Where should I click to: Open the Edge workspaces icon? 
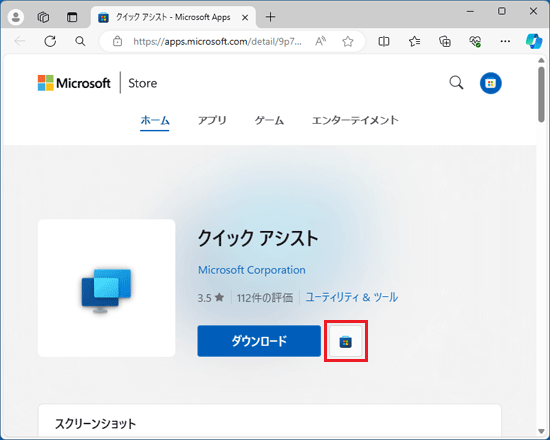point(43,17)
